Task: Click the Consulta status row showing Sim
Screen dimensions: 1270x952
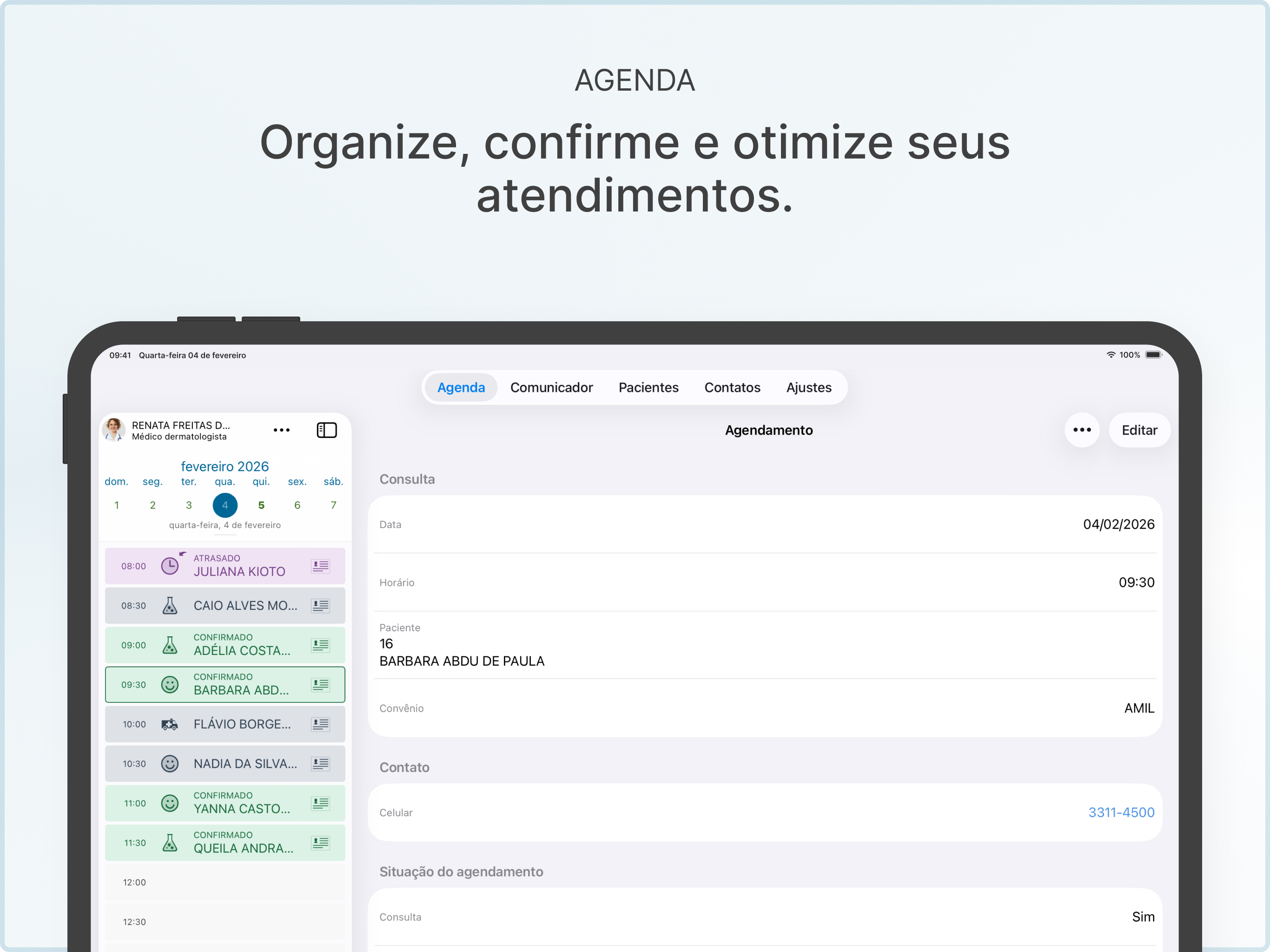Action: tap(765, 917)
